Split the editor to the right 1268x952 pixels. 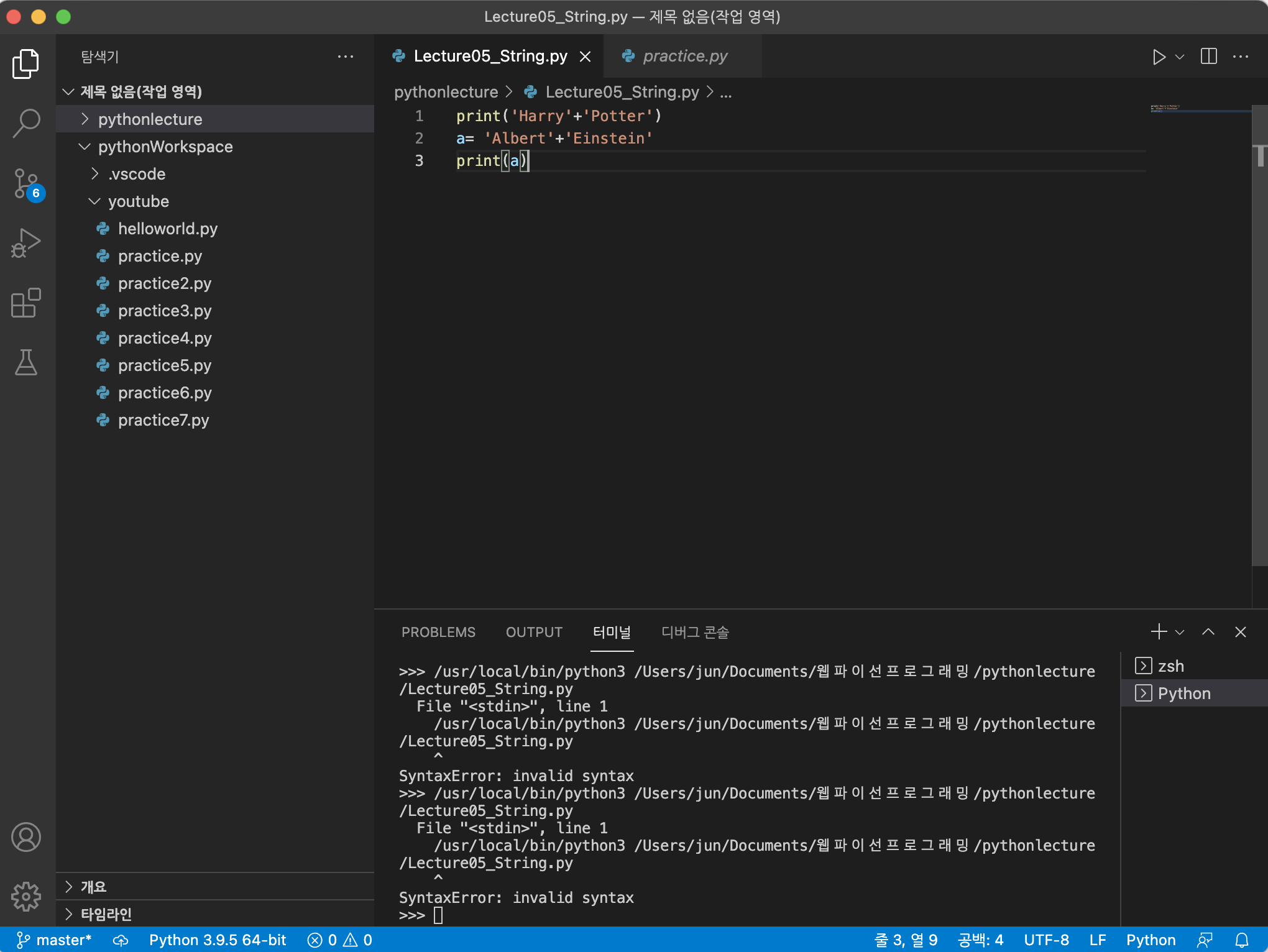[1209, 57]
